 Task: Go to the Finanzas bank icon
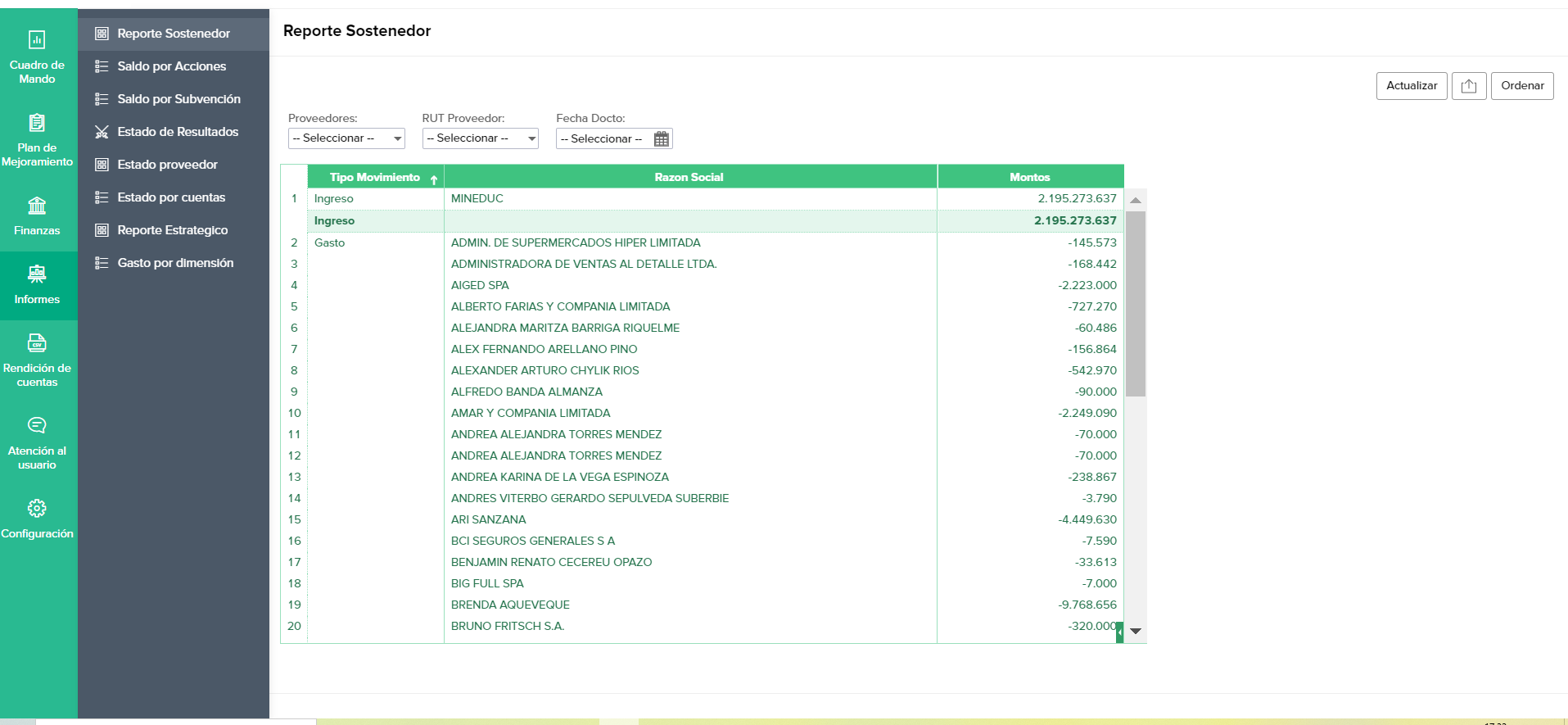tap(37, 206)
